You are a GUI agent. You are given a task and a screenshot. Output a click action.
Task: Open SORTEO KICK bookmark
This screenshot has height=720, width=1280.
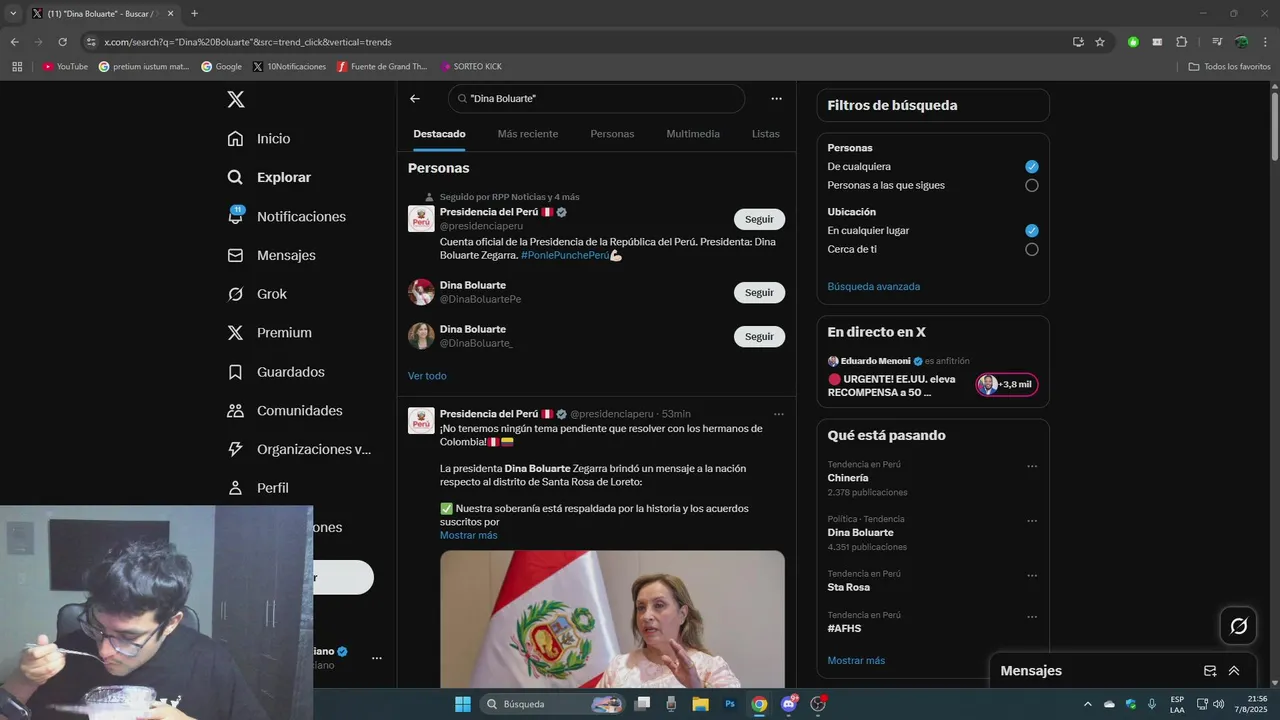point(471,66)
